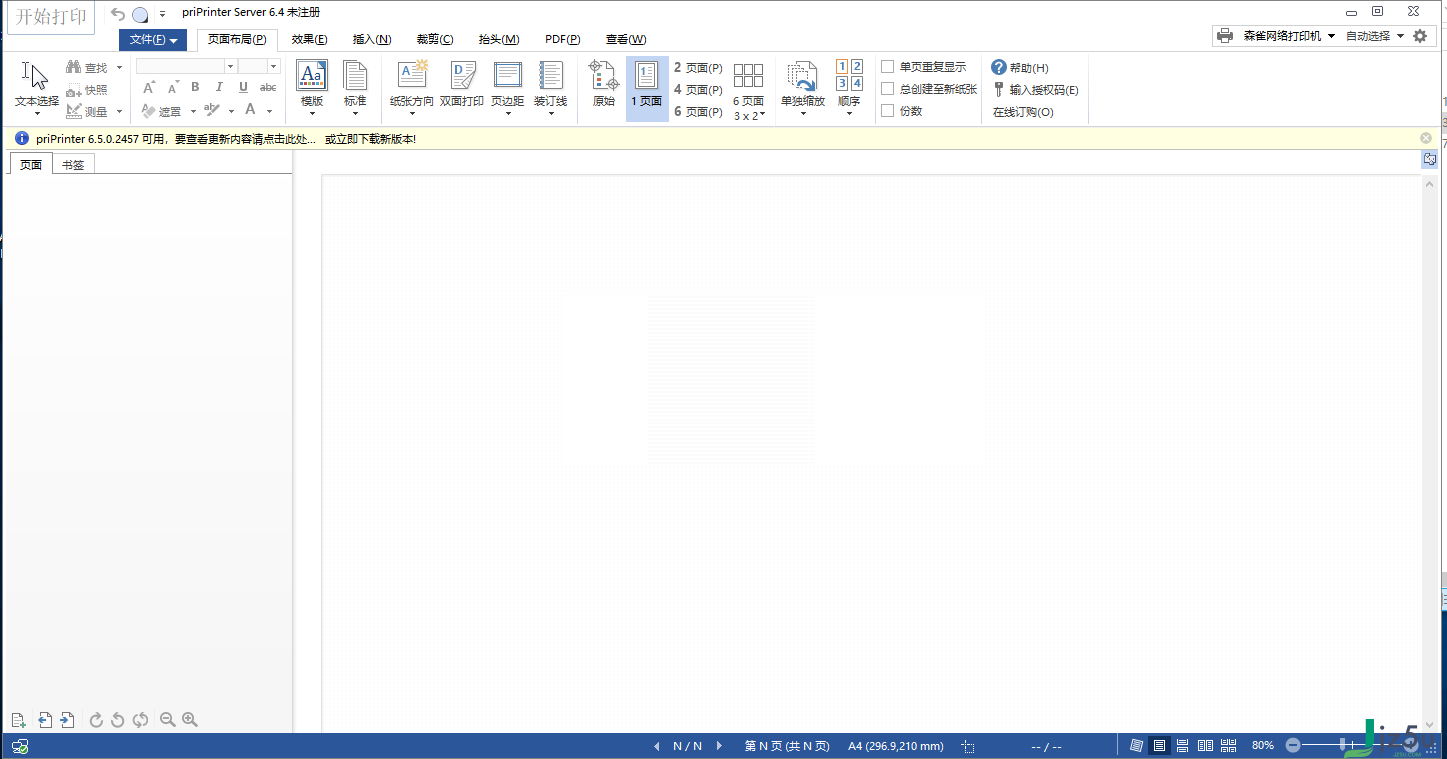
Task: Click 双面打印 duplex printing
Action: [462, 84]
